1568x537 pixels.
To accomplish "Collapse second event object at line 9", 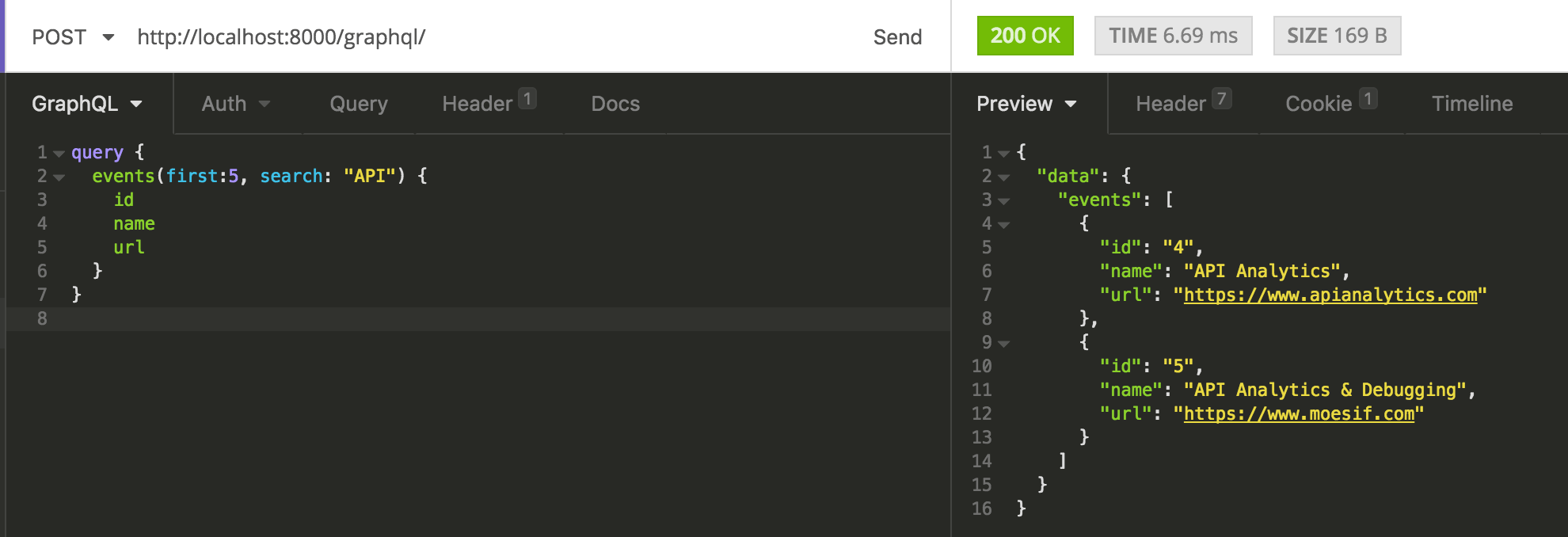I will (x=1003, y=344).
